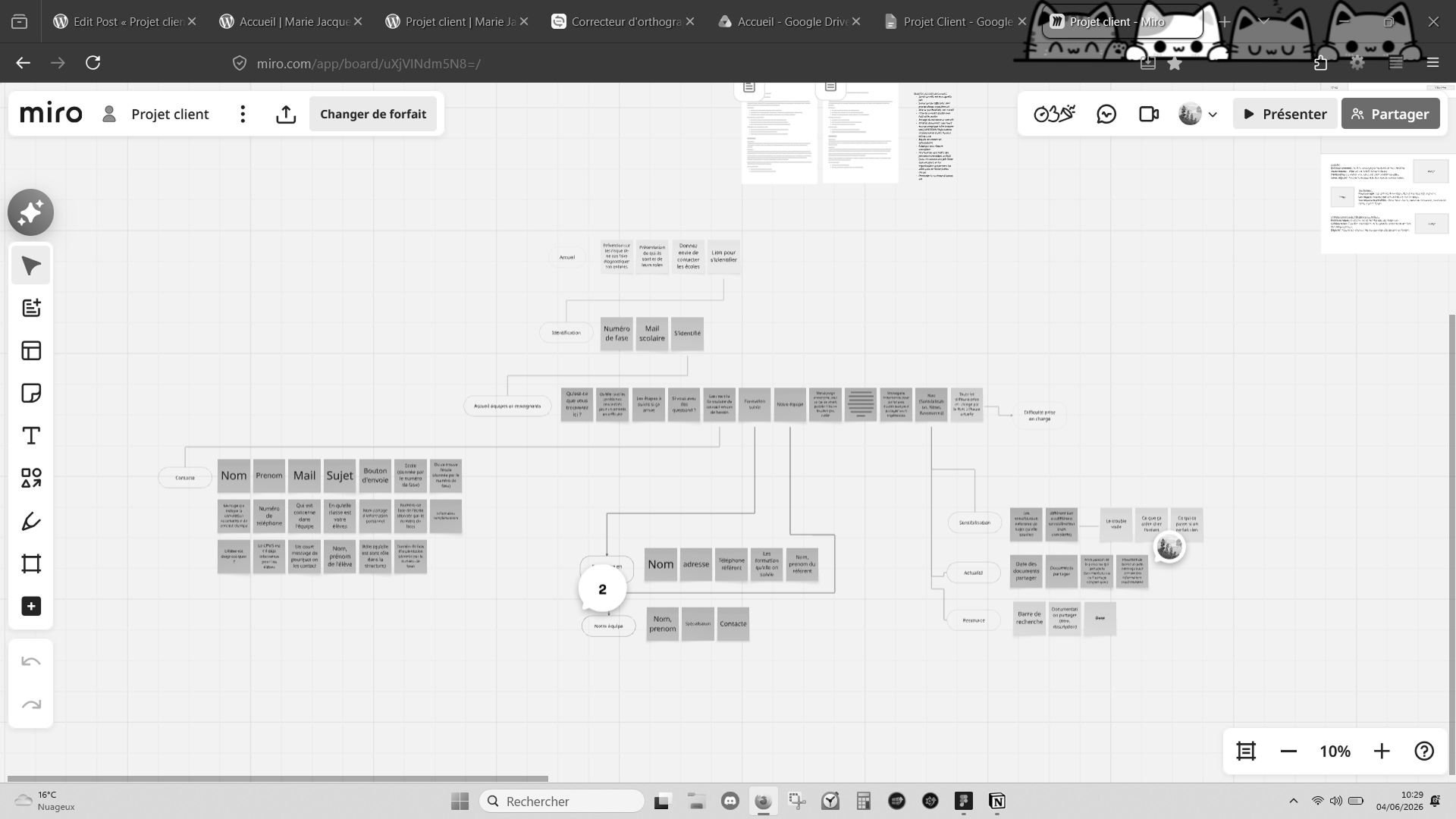This screenshot has height=819, width=1456.
Task: Click the vertical canvas scrollbar
Action: (x=1452, y=544)
